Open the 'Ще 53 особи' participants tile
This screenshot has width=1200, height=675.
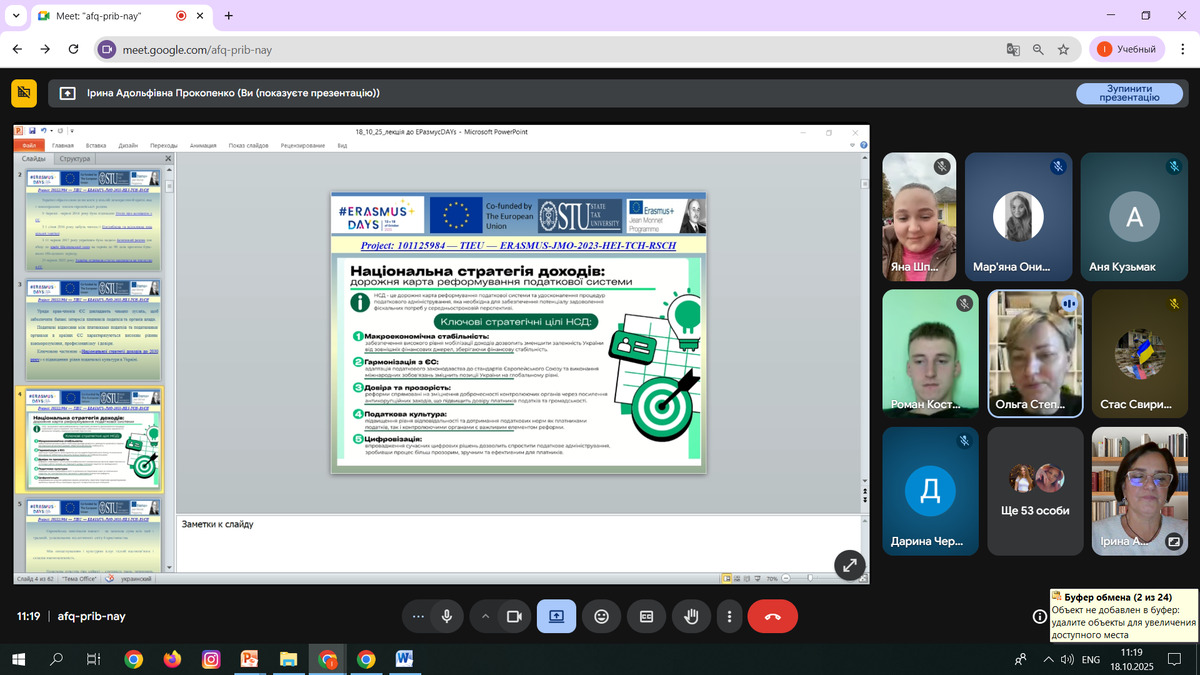(x=1035, y=490)
